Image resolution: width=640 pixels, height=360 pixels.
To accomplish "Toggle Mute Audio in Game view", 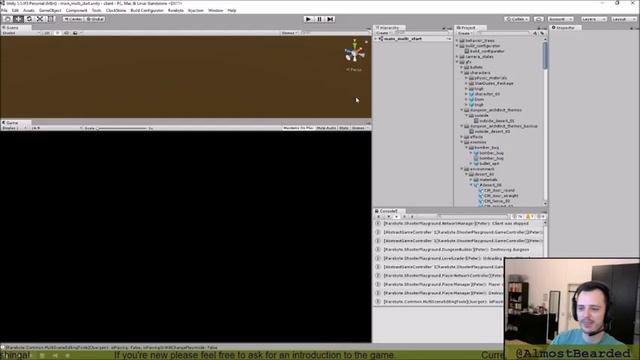I will point(326,128).
